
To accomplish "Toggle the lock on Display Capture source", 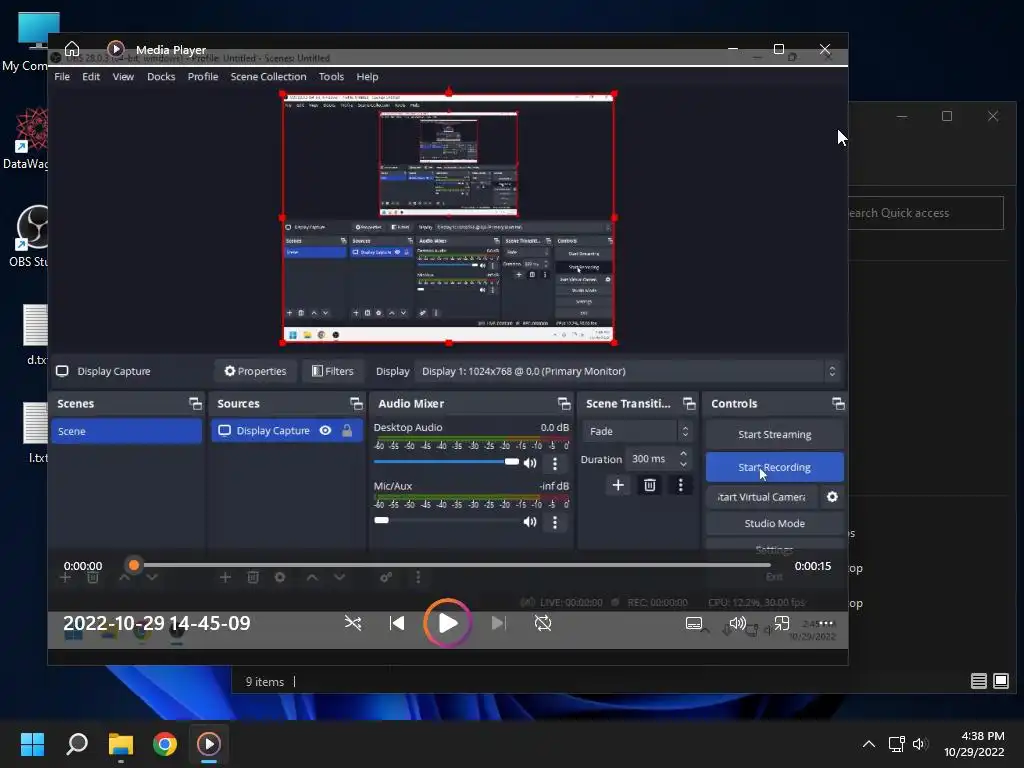I will click(347, 430).
